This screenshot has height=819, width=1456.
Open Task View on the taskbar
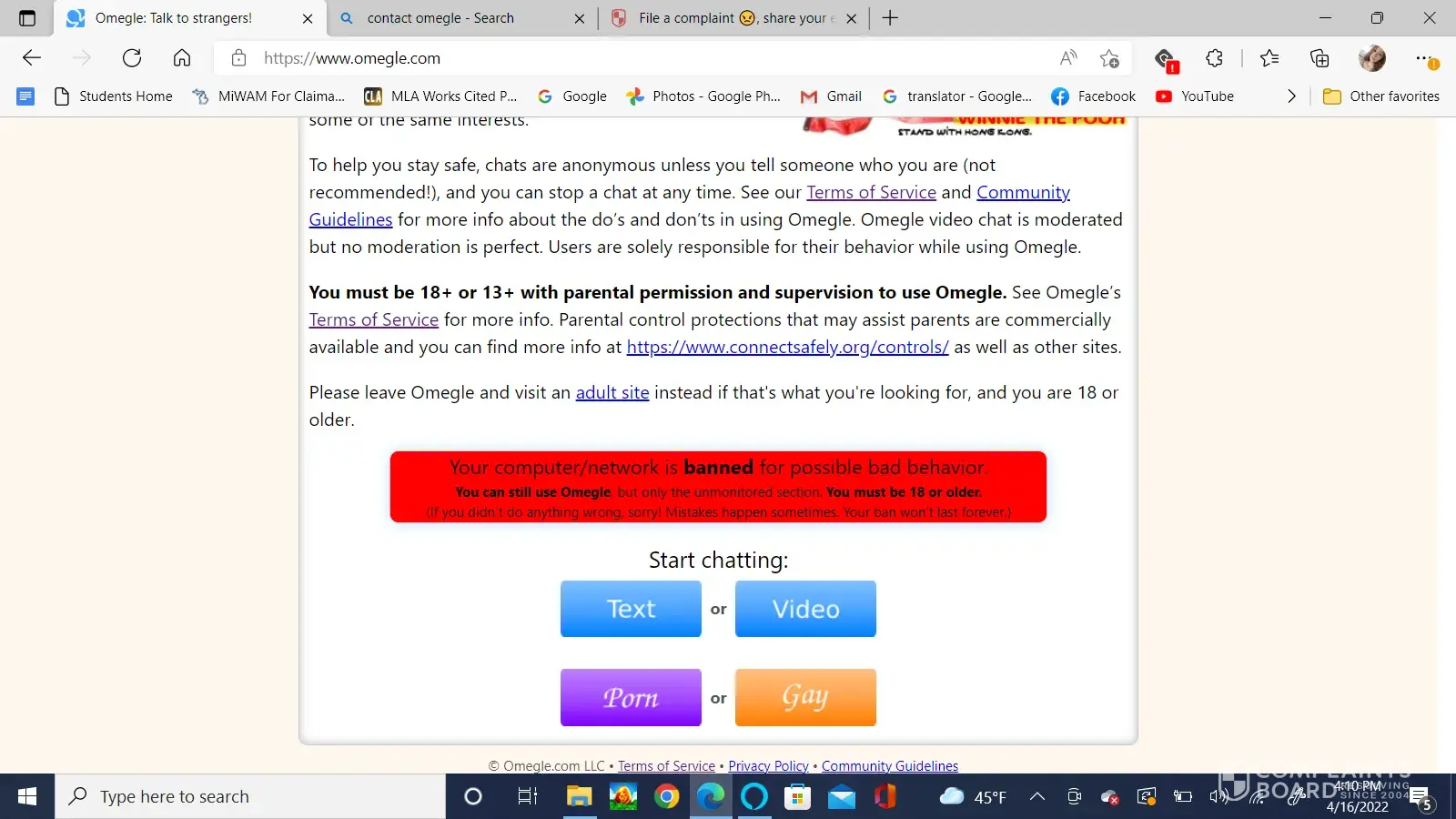click(527, 797)
